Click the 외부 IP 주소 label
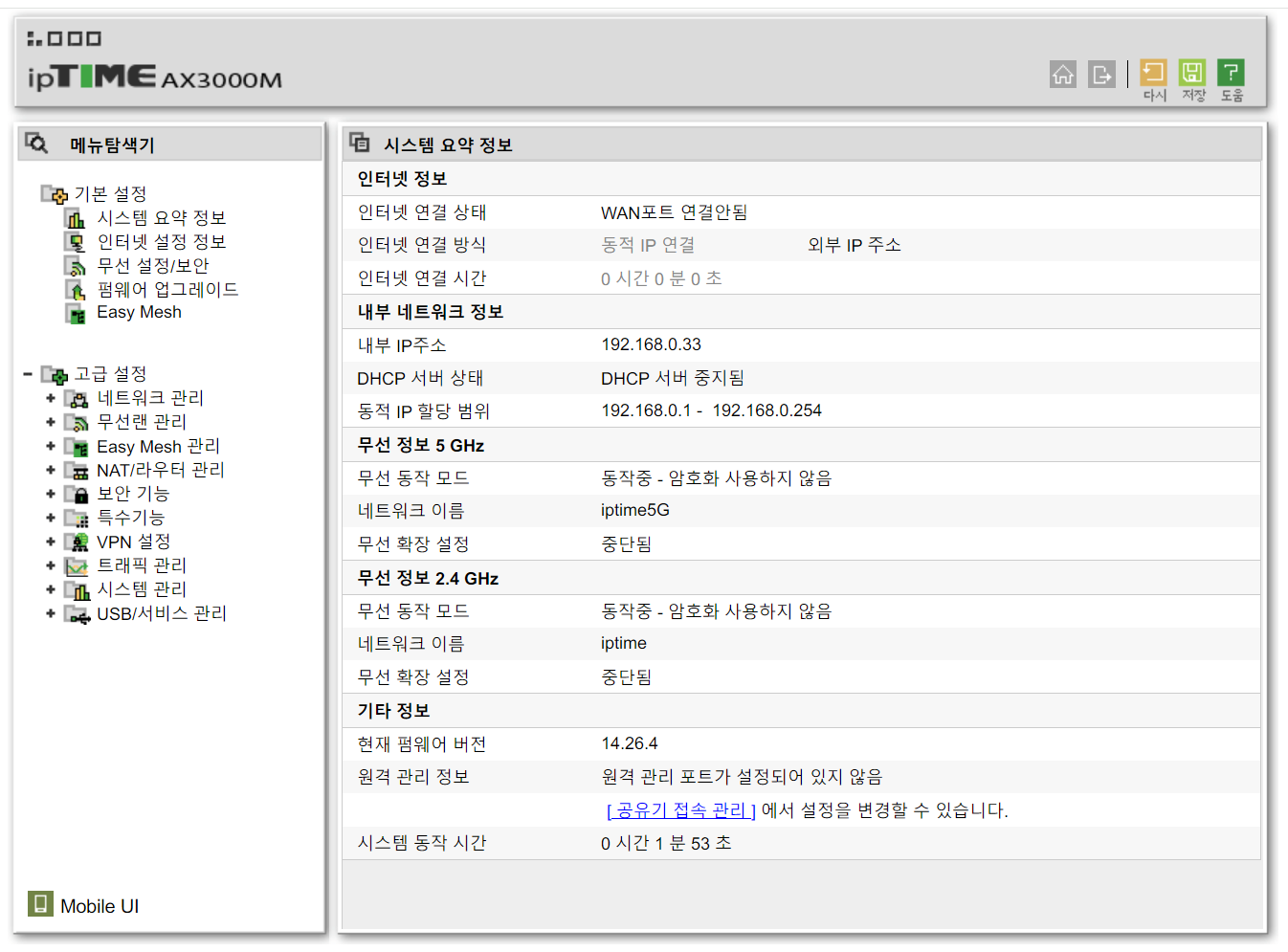 pos(854,245)
